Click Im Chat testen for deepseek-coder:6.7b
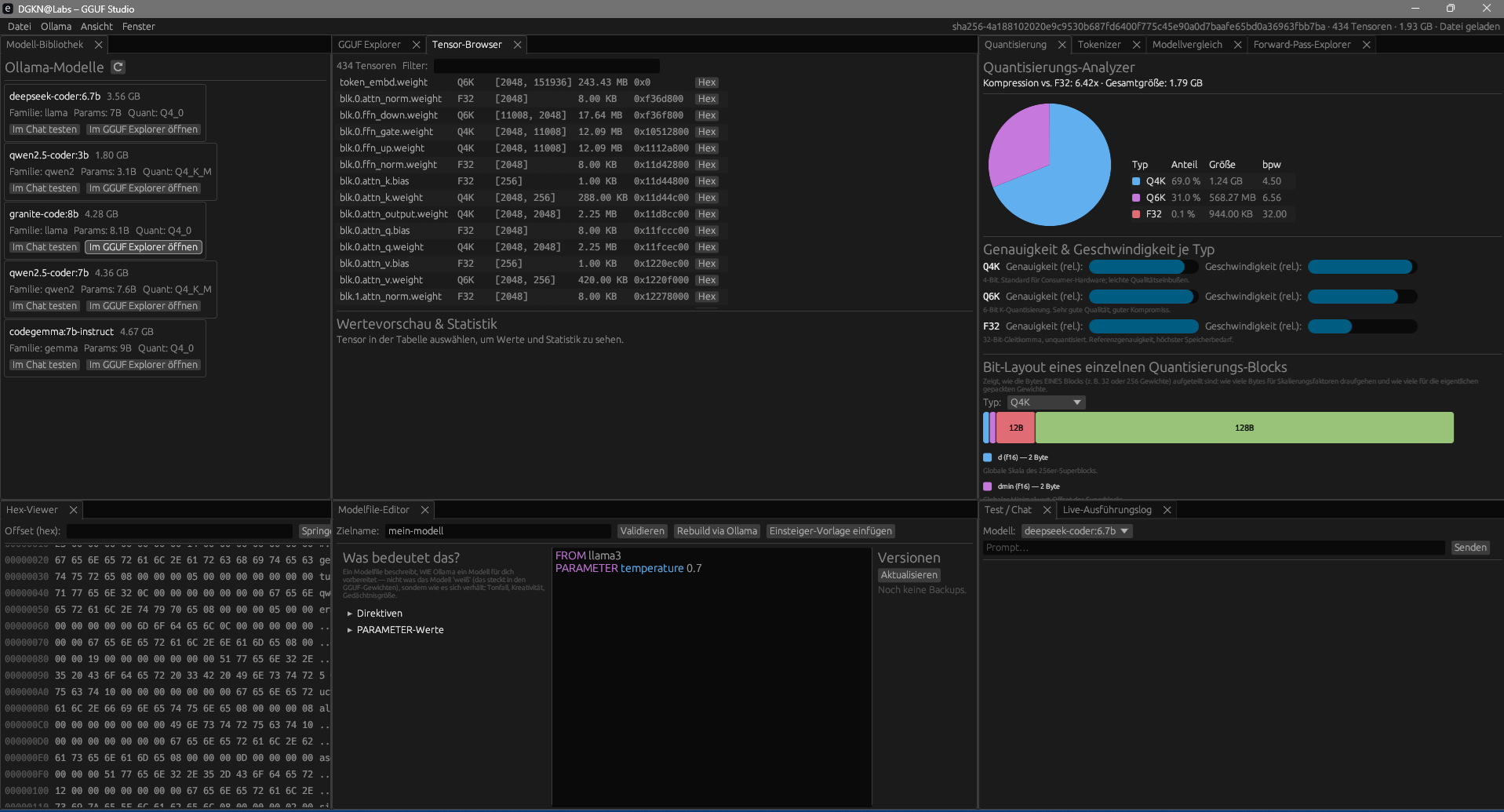 coord(45,129)
